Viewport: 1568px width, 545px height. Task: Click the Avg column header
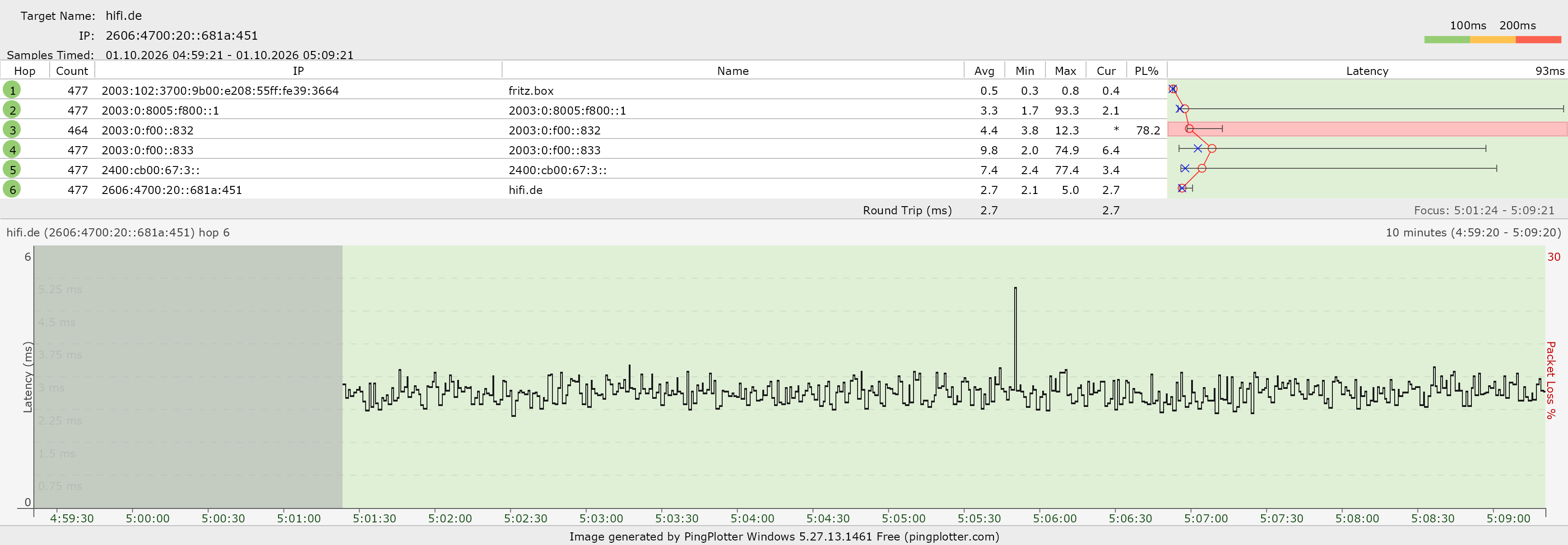click(x=984, y=70)
